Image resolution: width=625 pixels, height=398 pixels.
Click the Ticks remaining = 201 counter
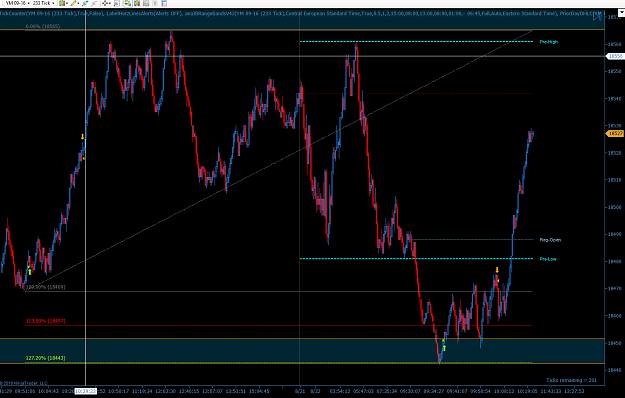(x=571, y=380)
